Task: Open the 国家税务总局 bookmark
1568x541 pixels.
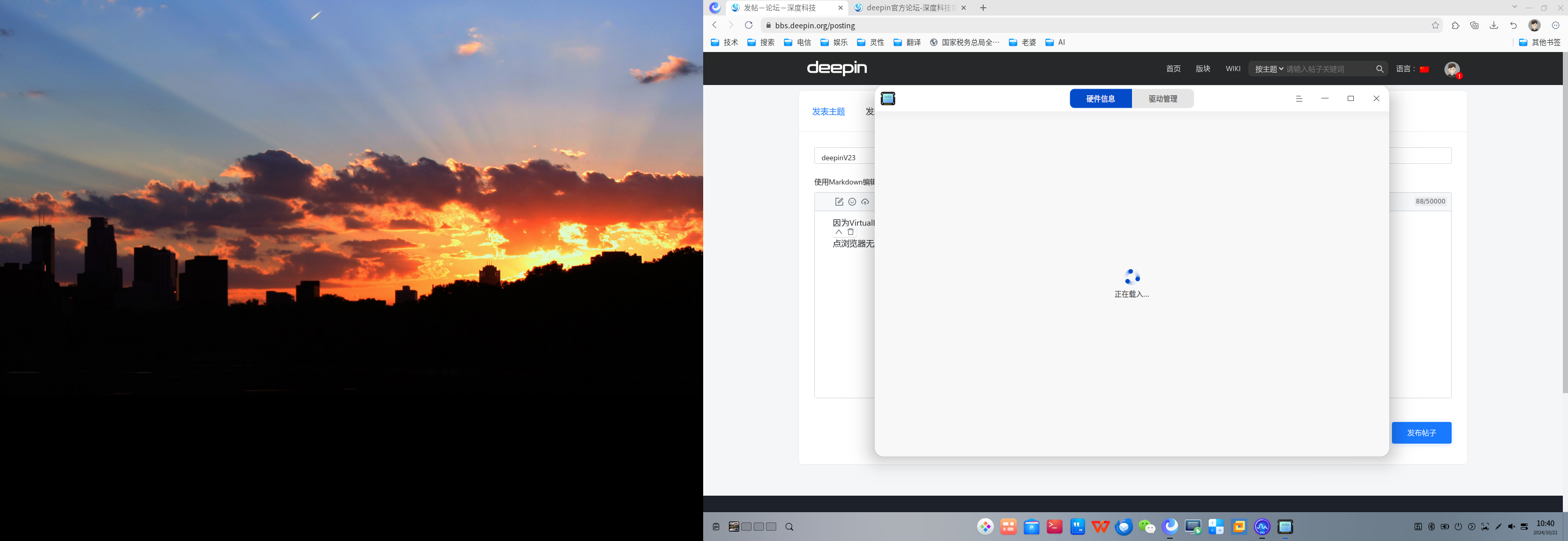Action: pos(965,43)
